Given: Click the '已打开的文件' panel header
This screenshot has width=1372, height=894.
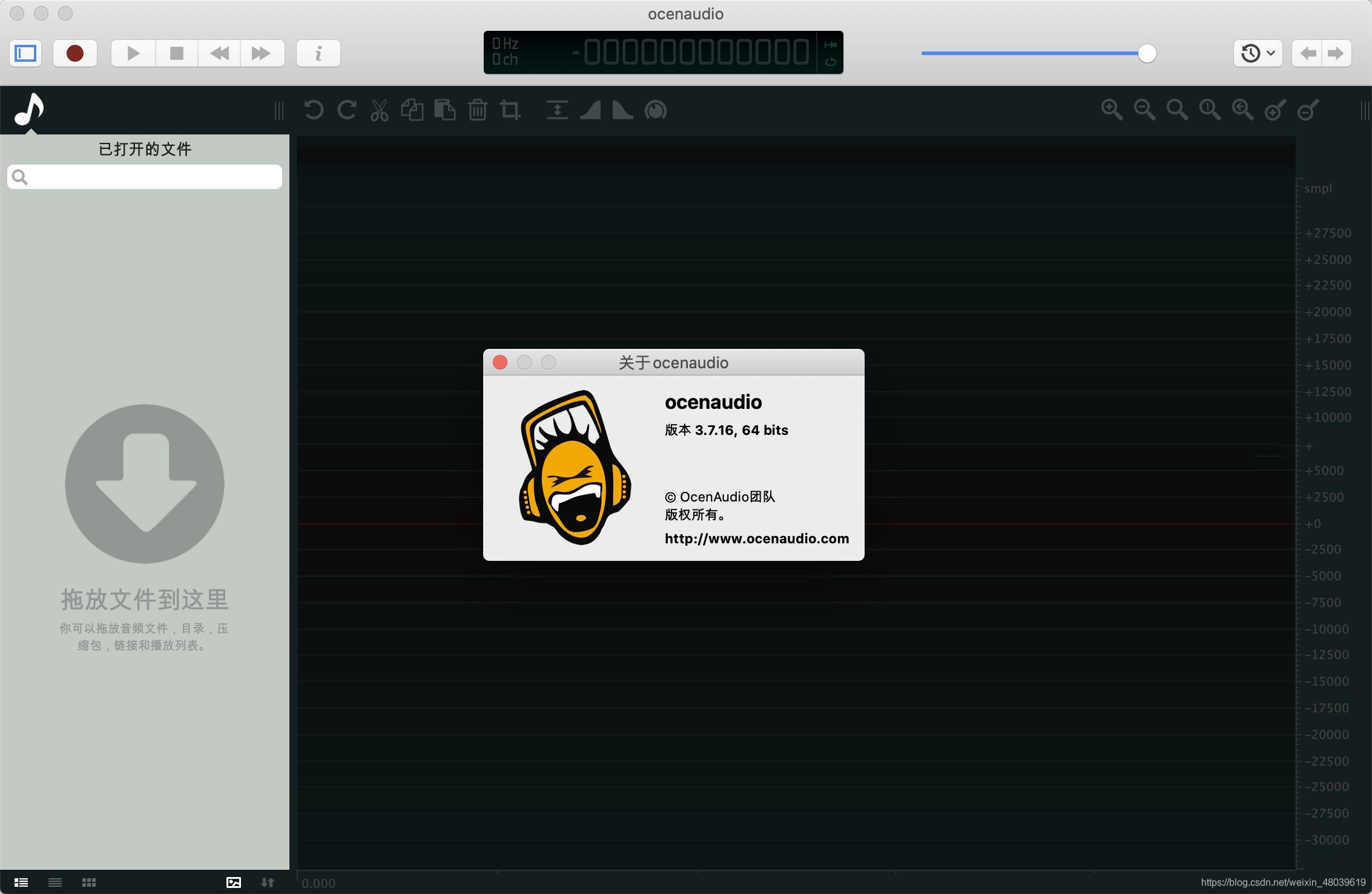Looking at the screenshot, I should click(x=145, y=149).
